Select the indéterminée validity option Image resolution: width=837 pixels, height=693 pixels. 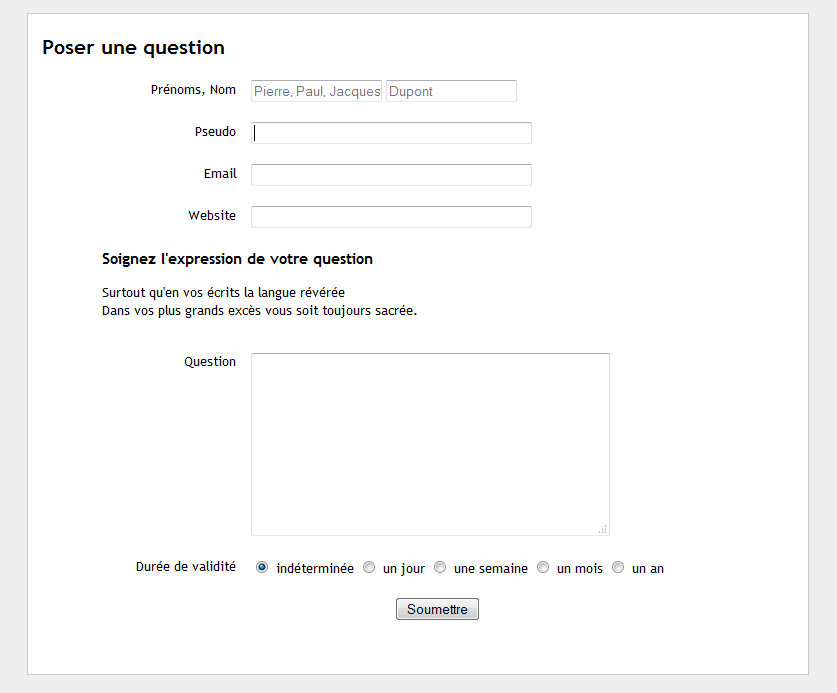(x=262, y=567)
